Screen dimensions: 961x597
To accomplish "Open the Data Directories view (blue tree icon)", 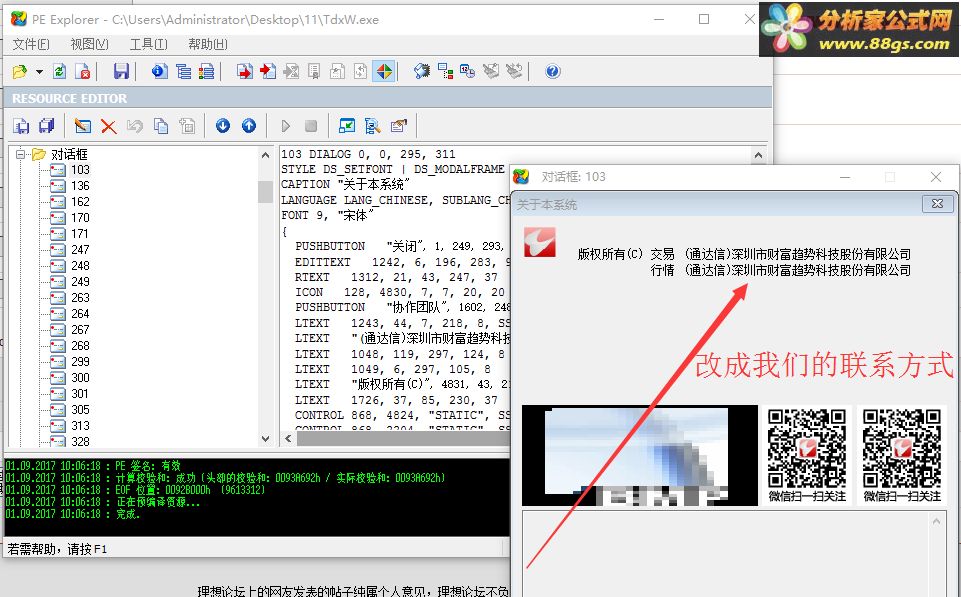I will point(183,72).
